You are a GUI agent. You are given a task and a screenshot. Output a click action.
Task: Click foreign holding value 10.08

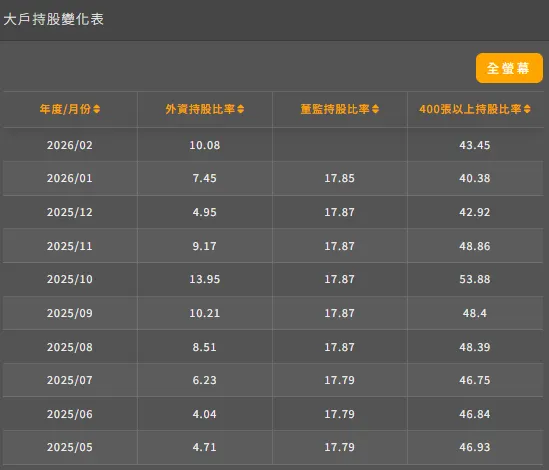204,145
